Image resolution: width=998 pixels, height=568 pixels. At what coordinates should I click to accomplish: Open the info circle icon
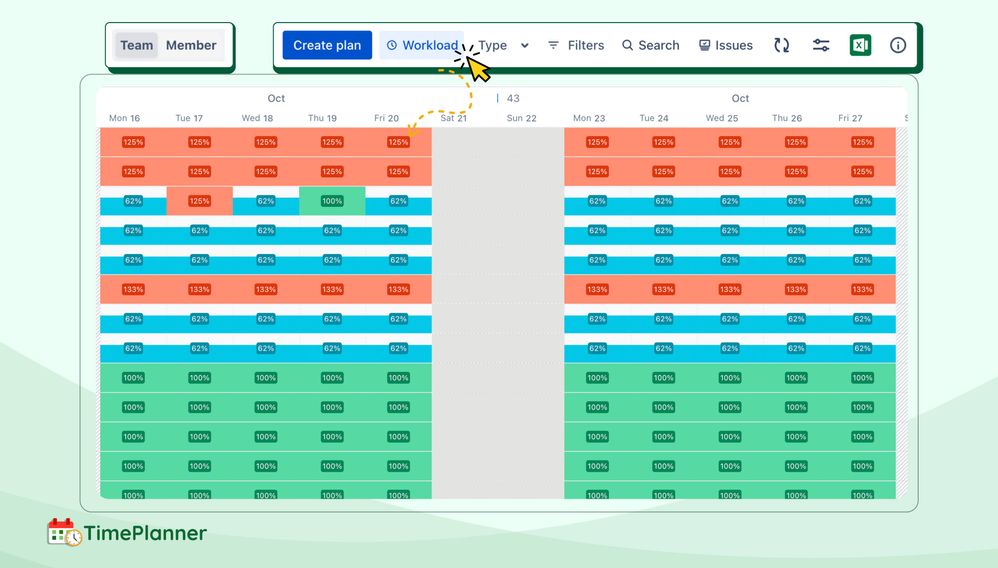click(x=898, y=45)
